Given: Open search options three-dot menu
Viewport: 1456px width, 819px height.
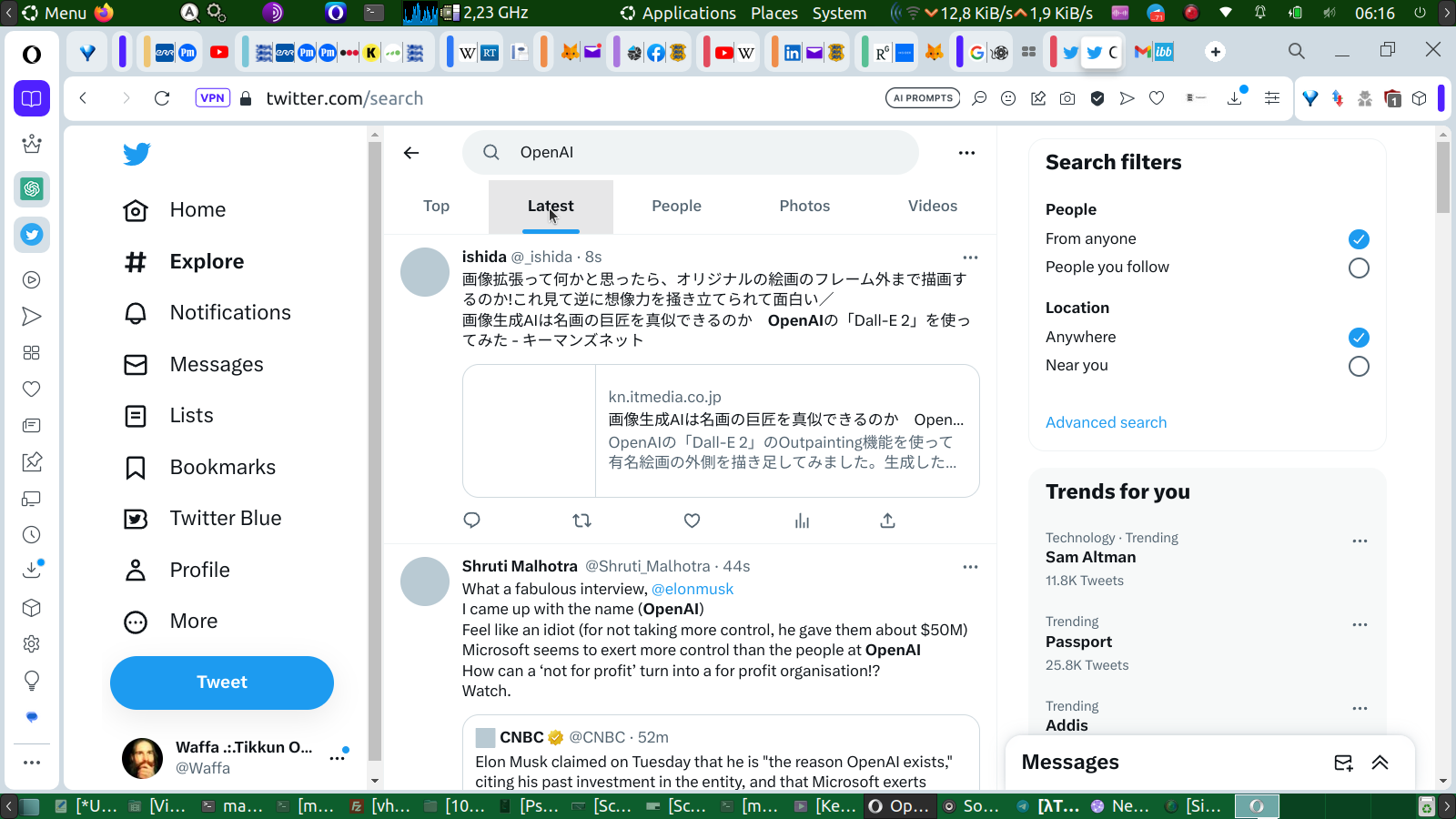Looking at the screenshot, I should 966,153.
